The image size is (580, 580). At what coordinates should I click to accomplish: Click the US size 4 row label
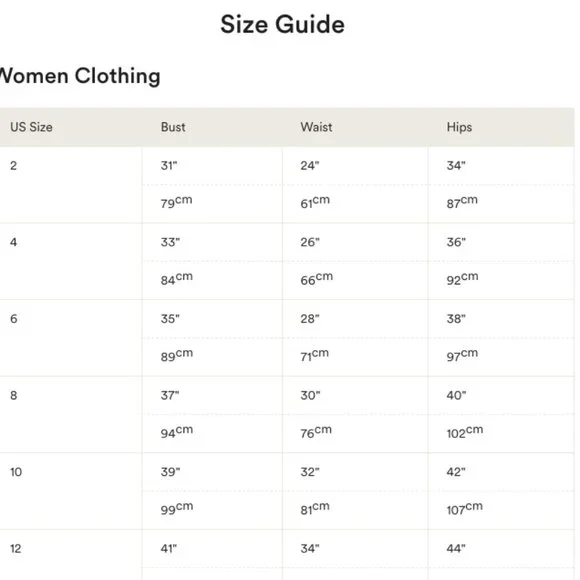coord(14,242)
